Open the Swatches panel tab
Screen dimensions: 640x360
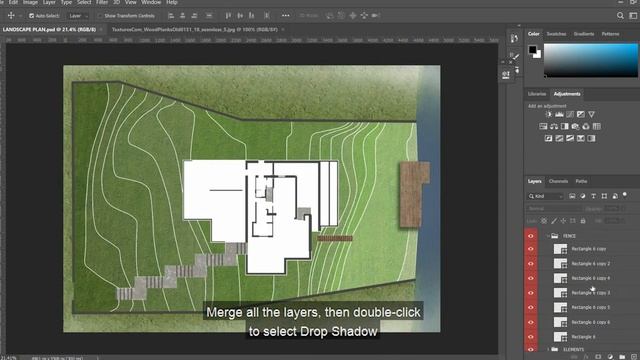(x=556, y=34)
